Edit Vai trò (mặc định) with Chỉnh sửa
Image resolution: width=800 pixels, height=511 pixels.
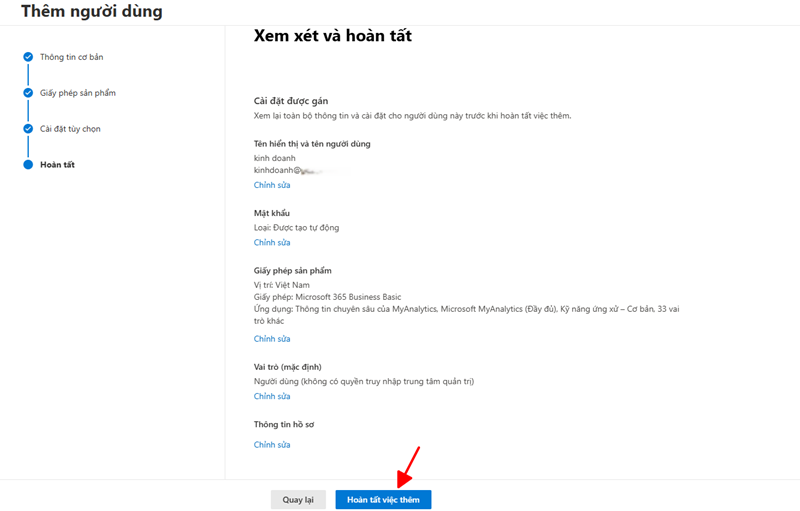pyautogui.click(x=272, y=396)
